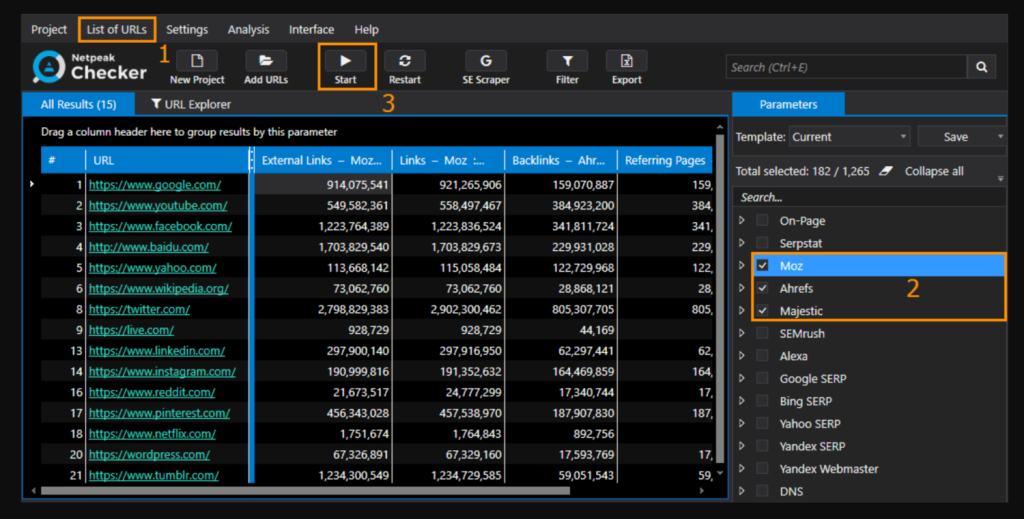Open the Filter tool in toolbar

pyautogui.click(x=567, y=62)
